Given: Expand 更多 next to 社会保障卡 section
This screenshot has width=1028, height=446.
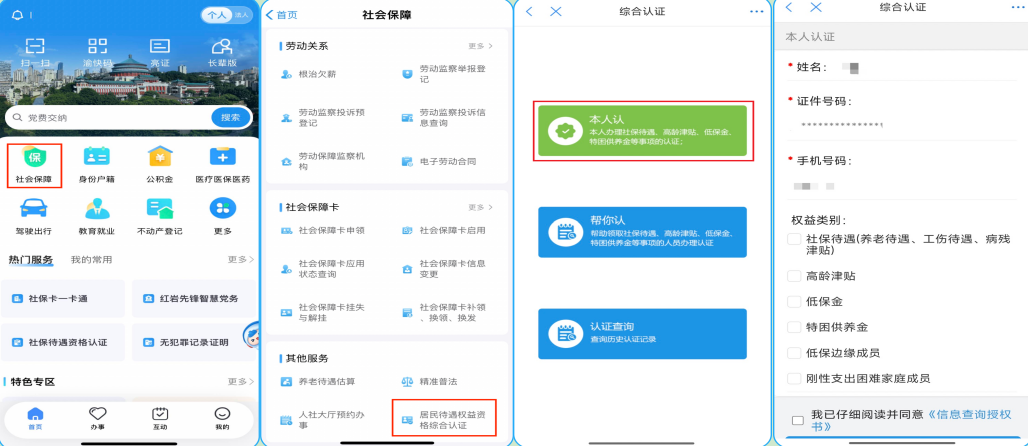Looking at the screenshot, I should point(480,207).
